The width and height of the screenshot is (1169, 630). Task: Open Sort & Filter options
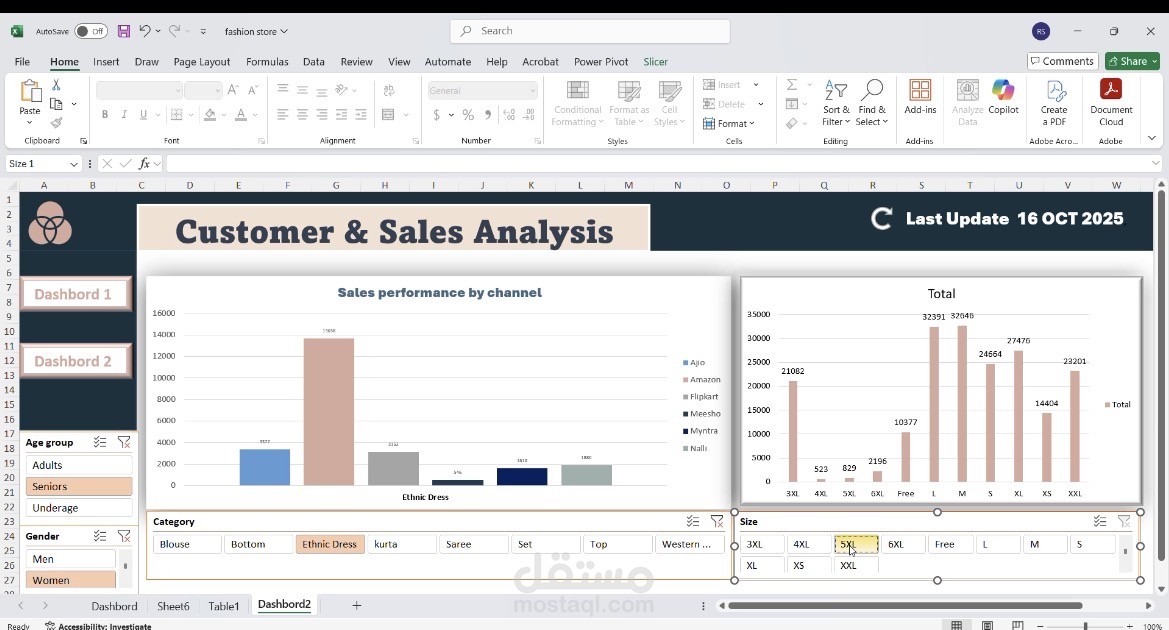836,103
